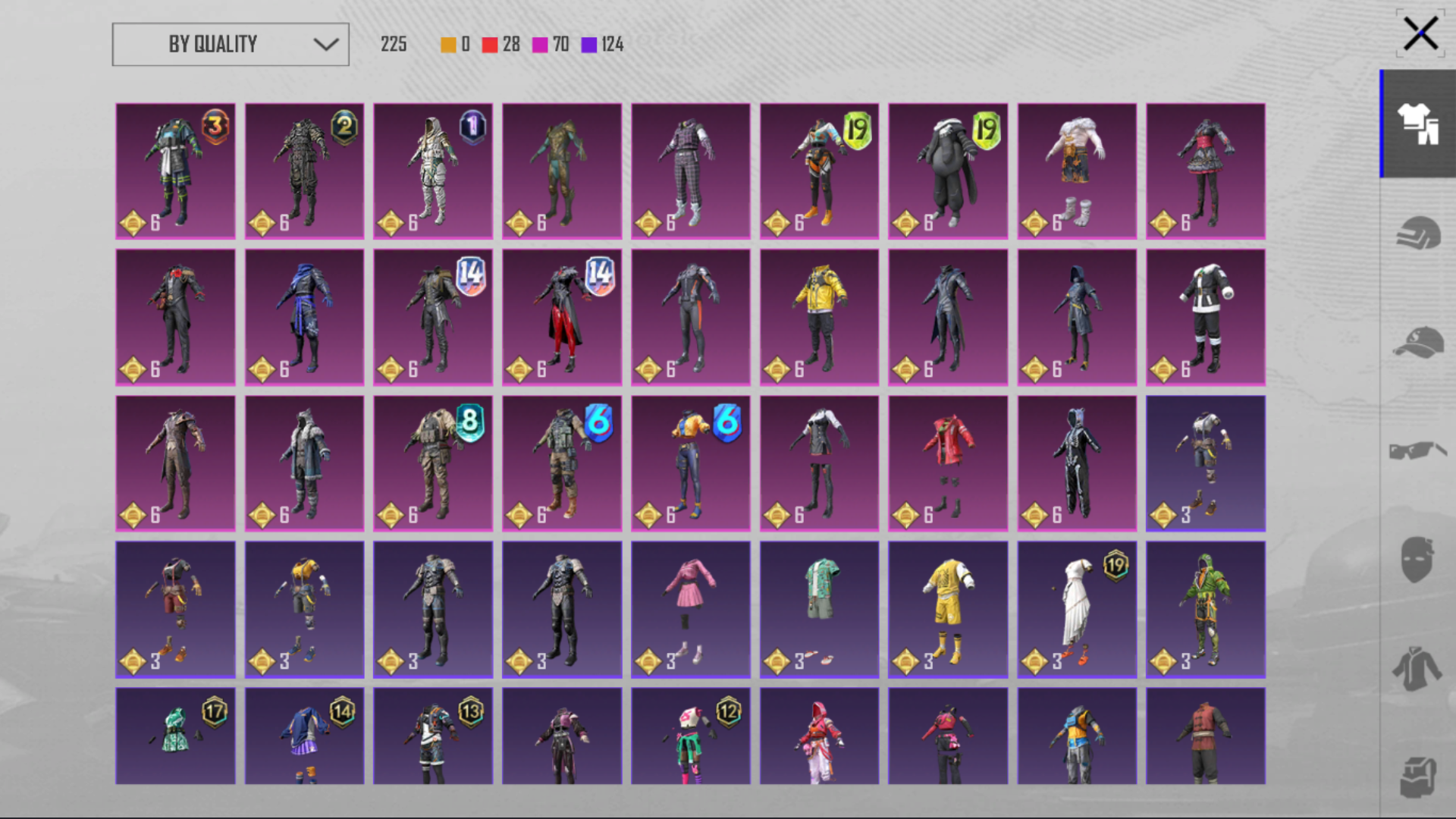
Task: Select the jacket tops category icon
Action: pos(1418,668)
